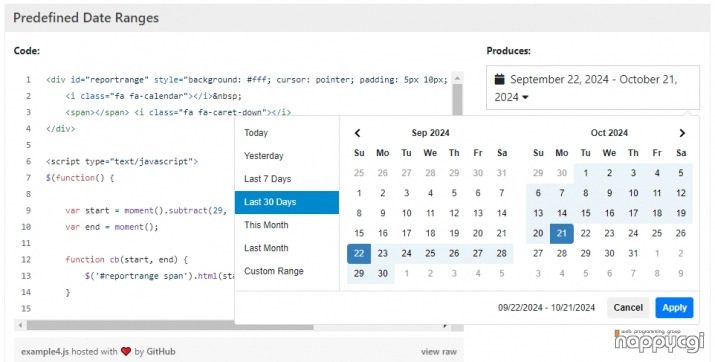This screenshot has height=362, width=715.
Task: Open the September 22 - October 21 range box
Action: click(593, 88)
